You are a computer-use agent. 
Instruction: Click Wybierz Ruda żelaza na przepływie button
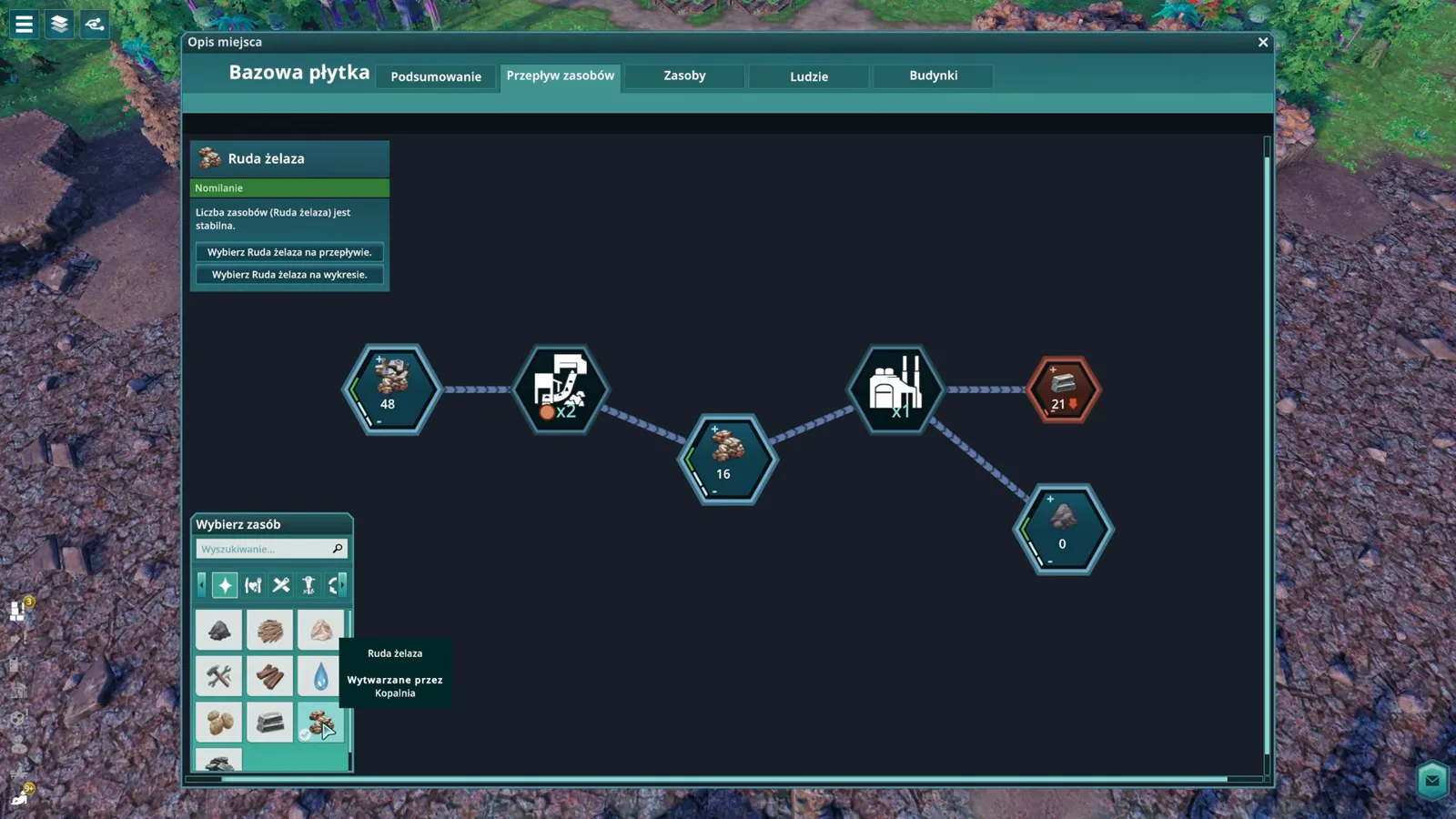[x=289, y=252]
